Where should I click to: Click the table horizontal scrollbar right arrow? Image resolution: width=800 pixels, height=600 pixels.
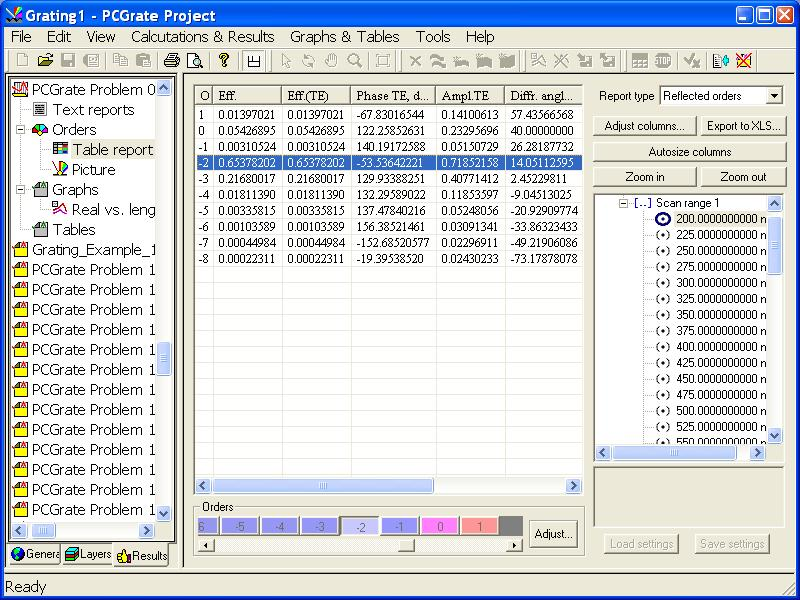[573, 486]
